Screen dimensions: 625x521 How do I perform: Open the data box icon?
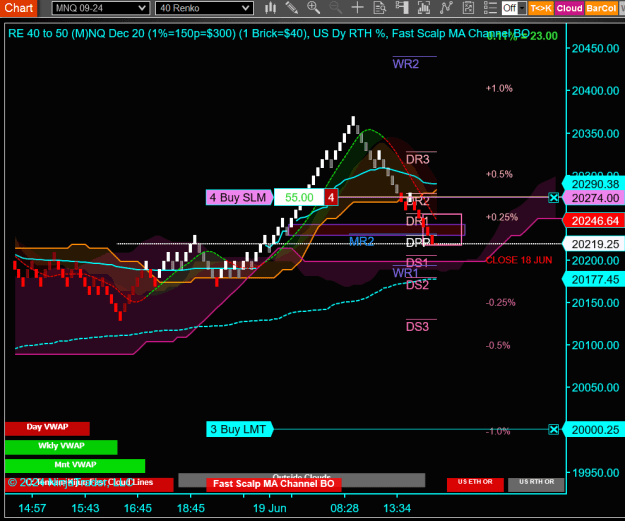pyautogui.click(x=380, y=8)
